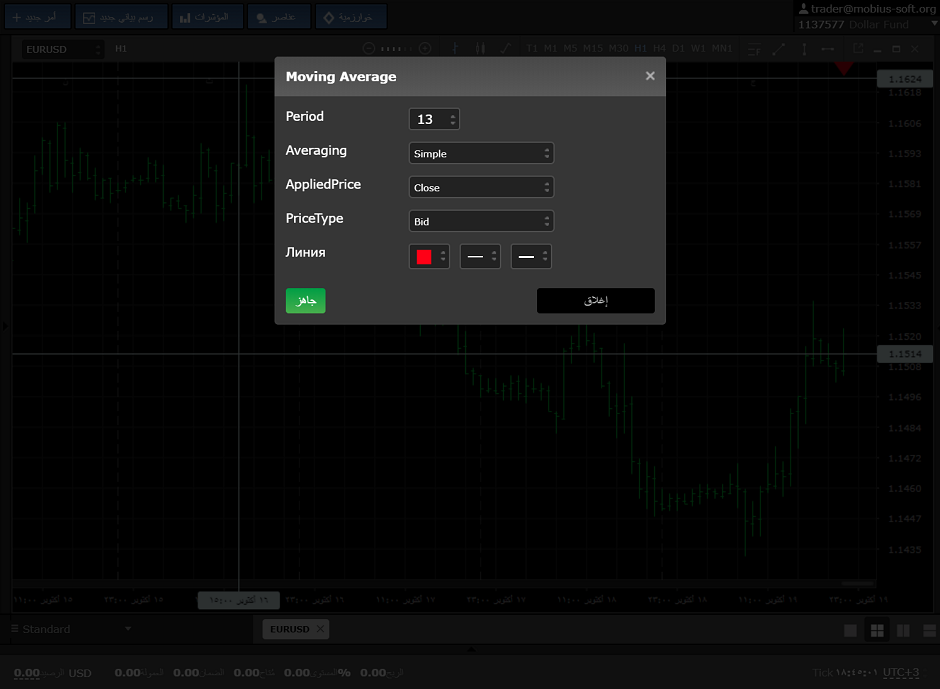Confirm with the green جاهز button
Image resolution: width=940 pixels, height=689 pixels.
(x=306, y=300)
